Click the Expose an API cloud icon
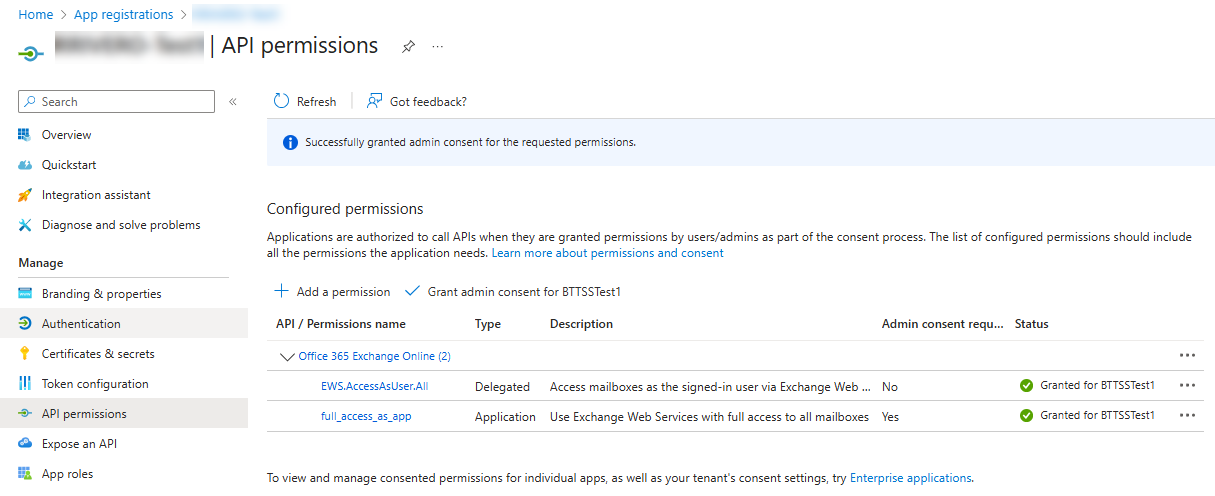This screenshot has width=1215, height=496. (25, 444)
